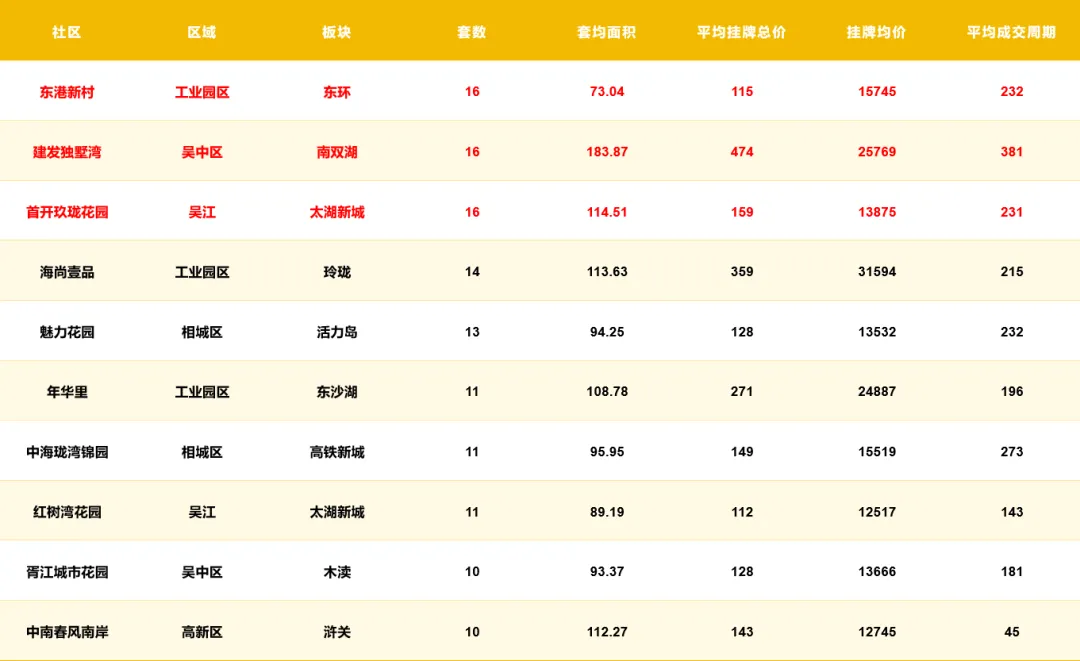Image resolution: width=1080 pixels, height=661 pixels.
Task: Select the community name 中南春风南岸
Action: tap(67, 631)
